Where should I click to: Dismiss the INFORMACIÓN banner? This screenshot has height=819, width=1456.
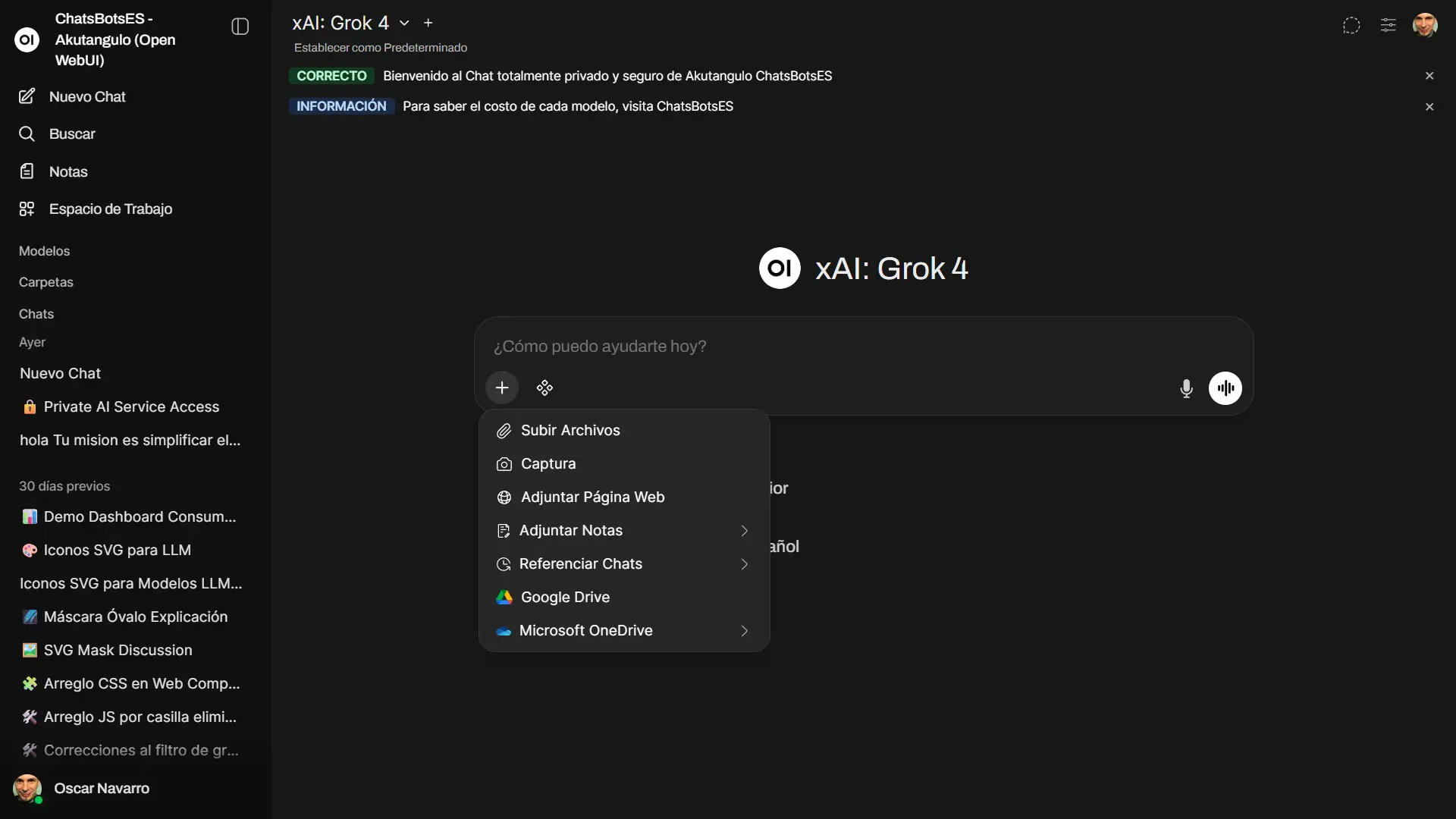(x=1429, y=107)
